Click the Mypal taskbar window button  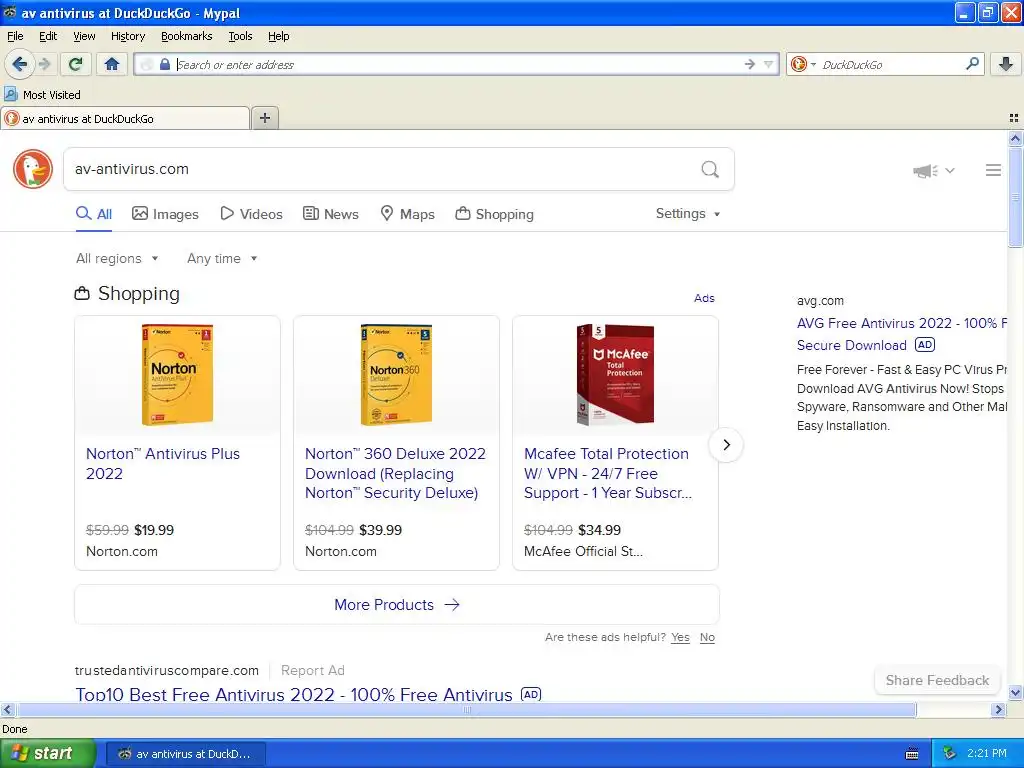[185, 754]
